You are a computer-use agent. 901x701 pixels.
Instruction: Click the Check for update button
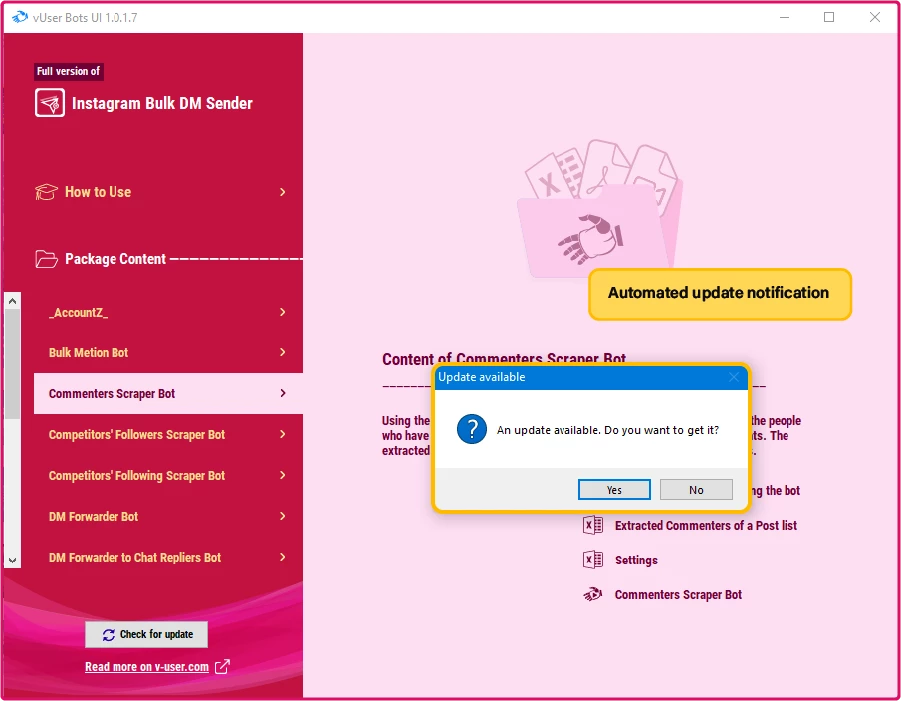click(x=147, y=634)
